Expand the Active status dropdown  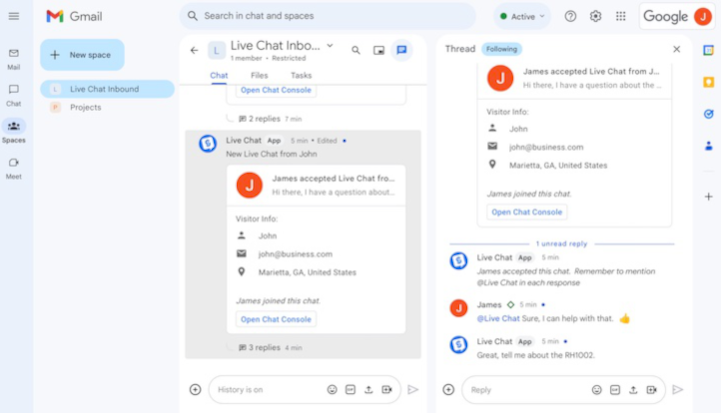point(522,16)
